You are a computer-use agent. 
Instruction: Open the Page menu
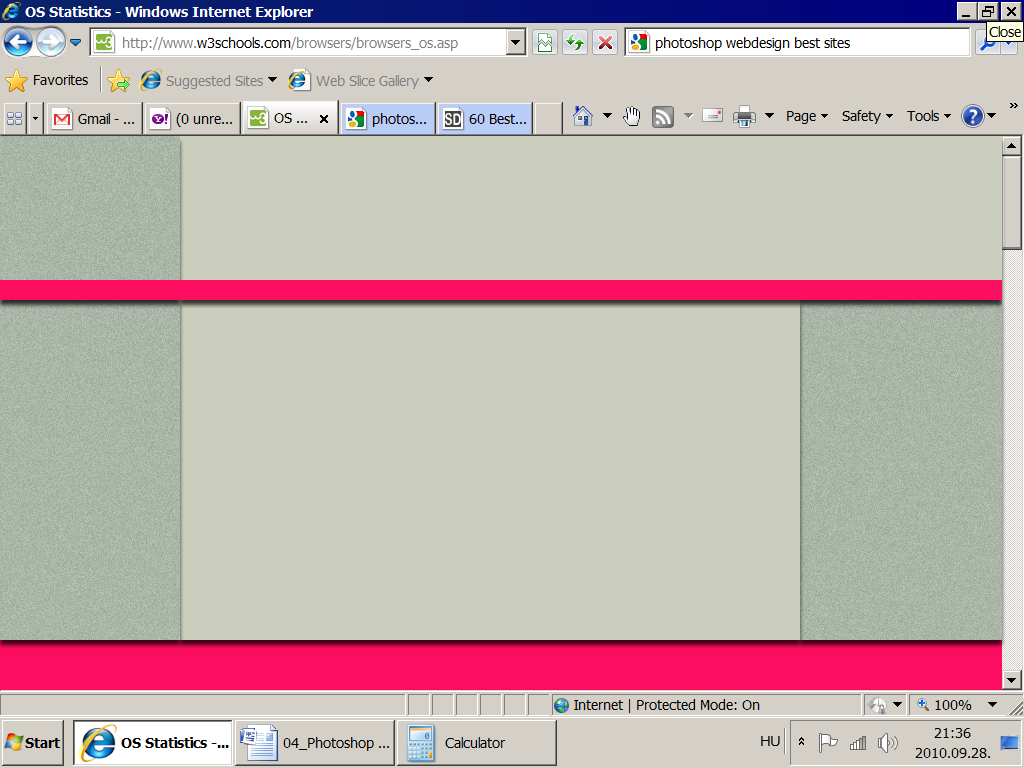(807, 116)
